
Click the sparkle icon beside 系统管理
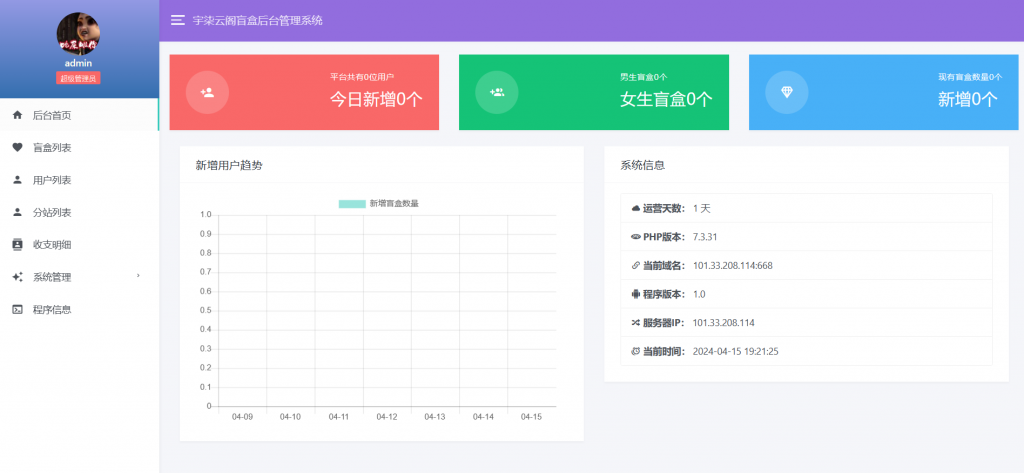(18, 277)
